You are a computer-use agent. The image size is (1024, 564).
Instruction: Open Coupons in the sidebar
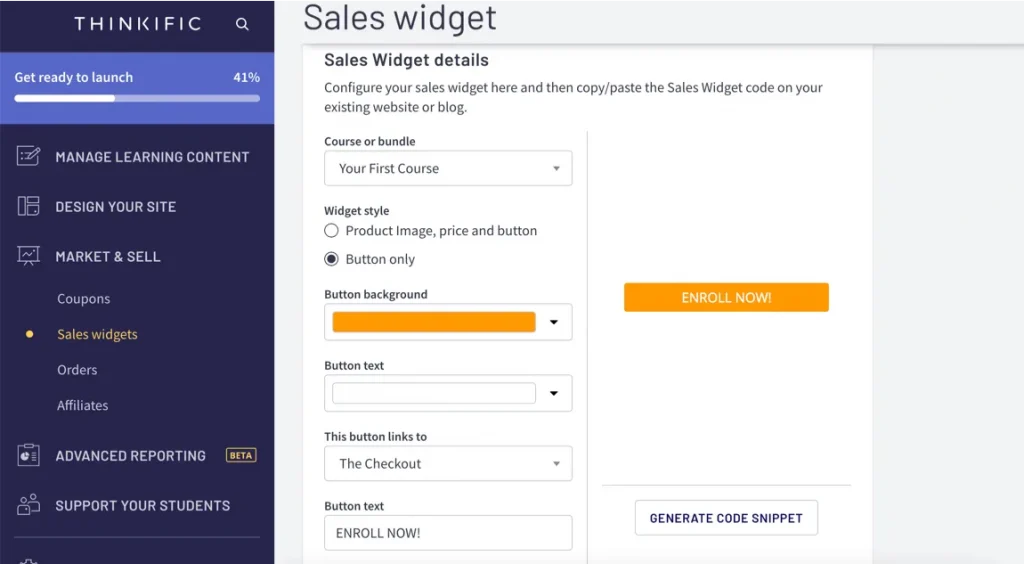point(84,299)
